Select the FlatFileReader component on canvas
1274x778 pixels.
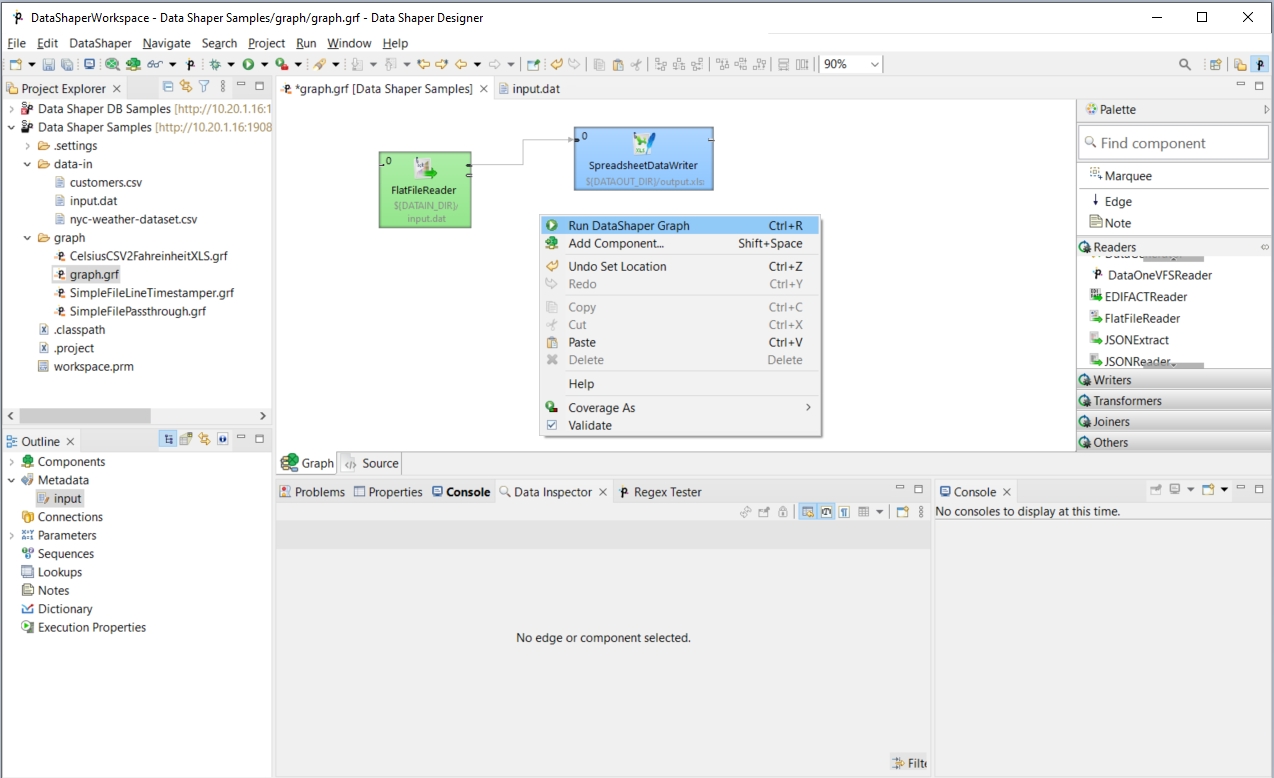point(425,189)
